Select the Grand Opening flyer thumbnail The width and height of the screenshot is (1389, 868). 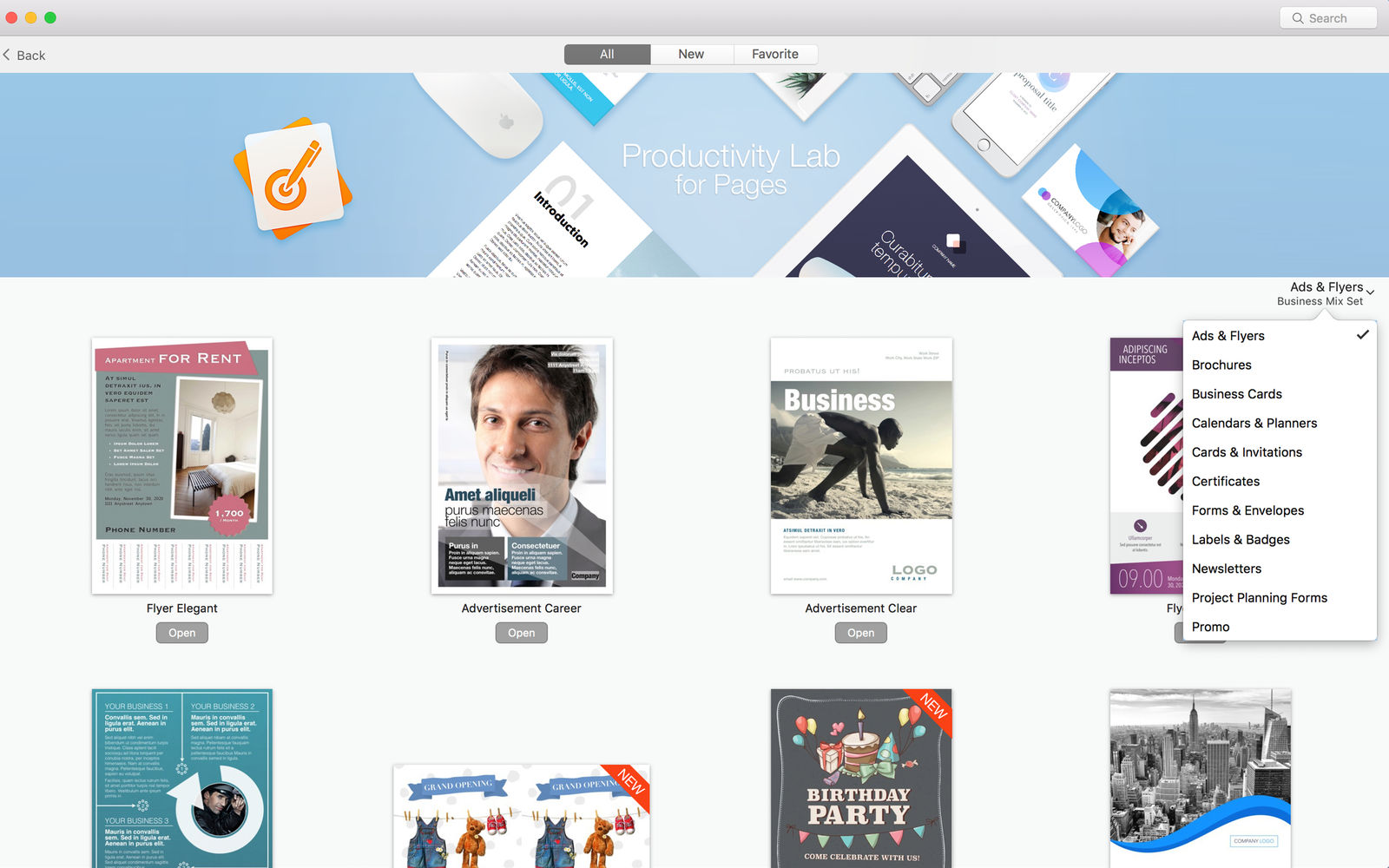[522, 816]
